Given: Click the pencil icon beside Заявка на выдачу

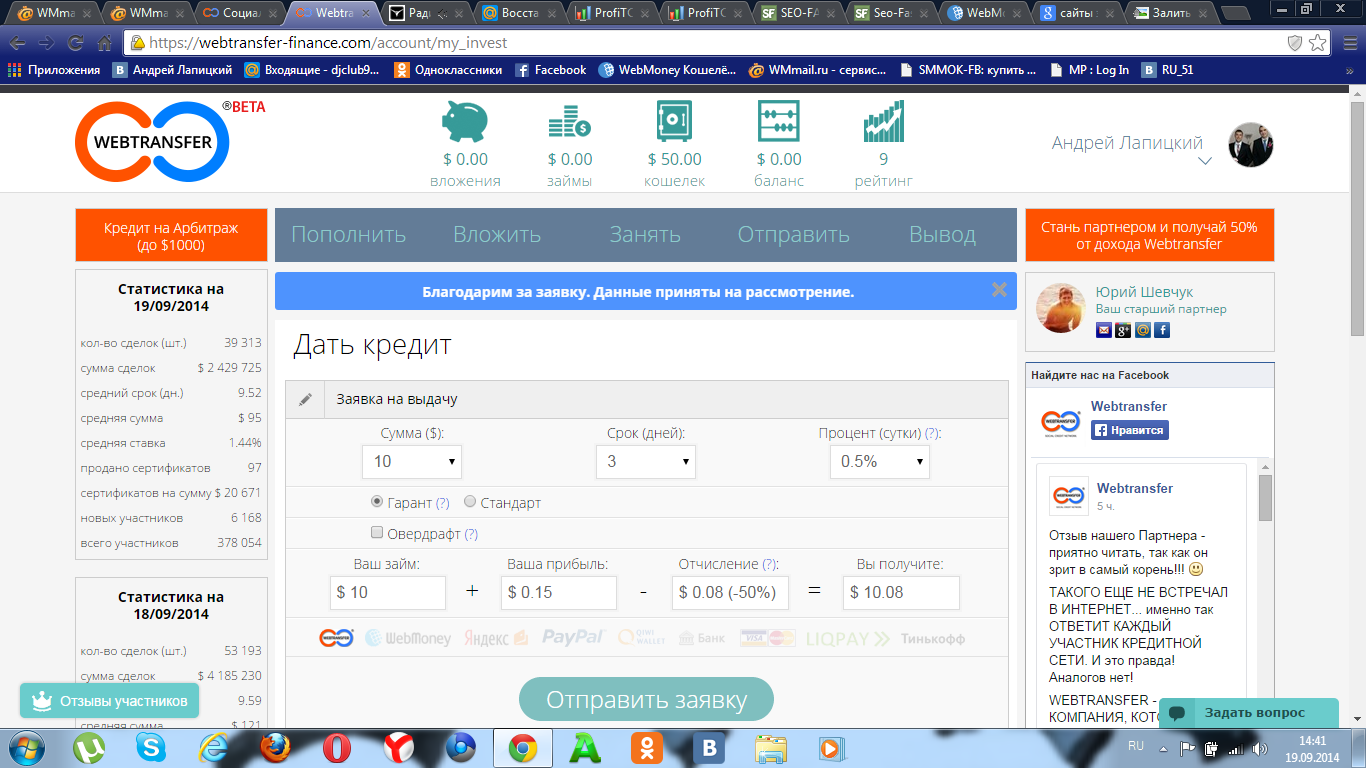Looking at the screenshot, I should pyautogui.click(x=305, y=399).
